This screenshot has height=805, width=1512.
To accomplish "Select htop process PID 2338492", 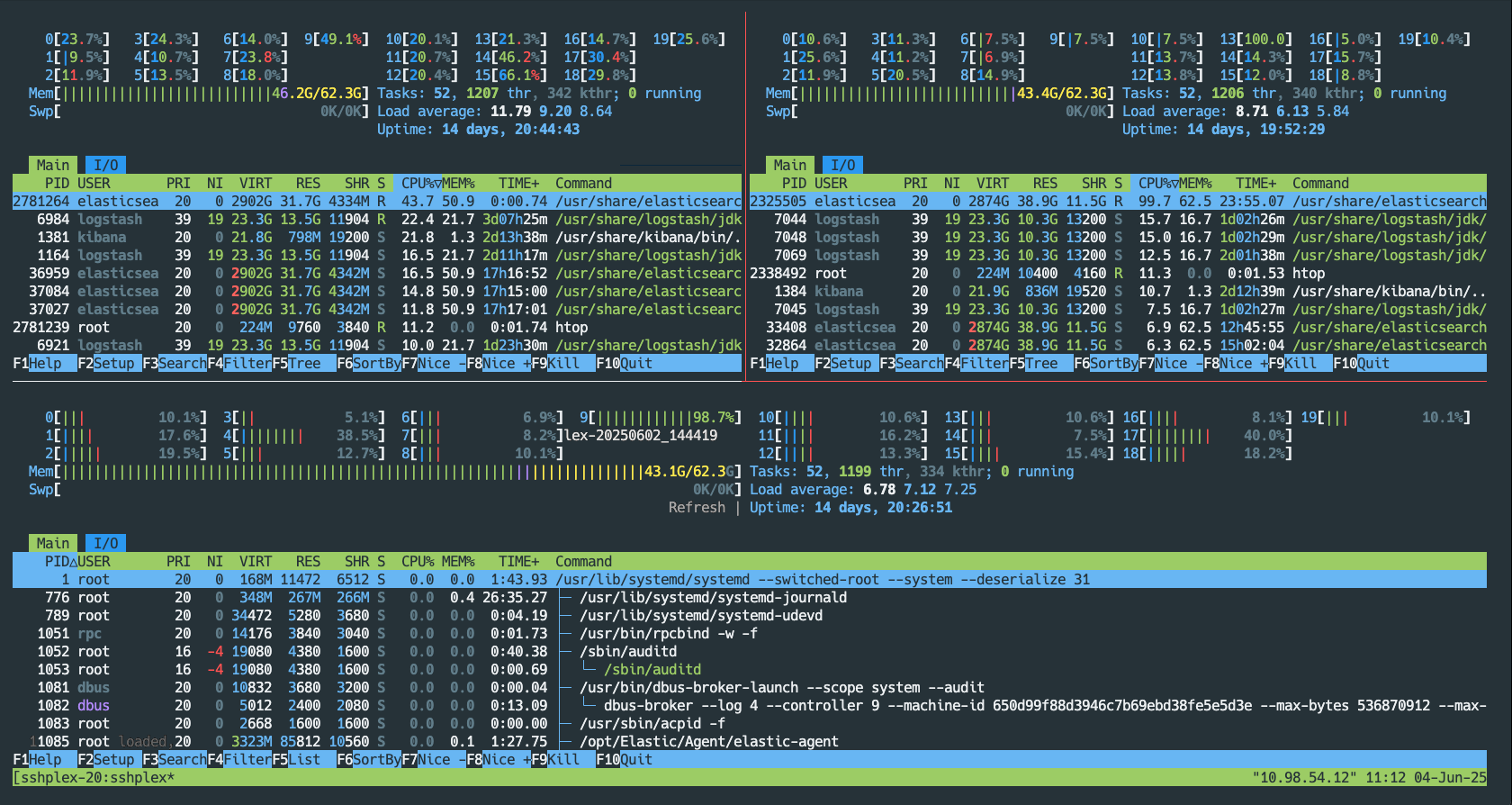I will coord(1118,273).
